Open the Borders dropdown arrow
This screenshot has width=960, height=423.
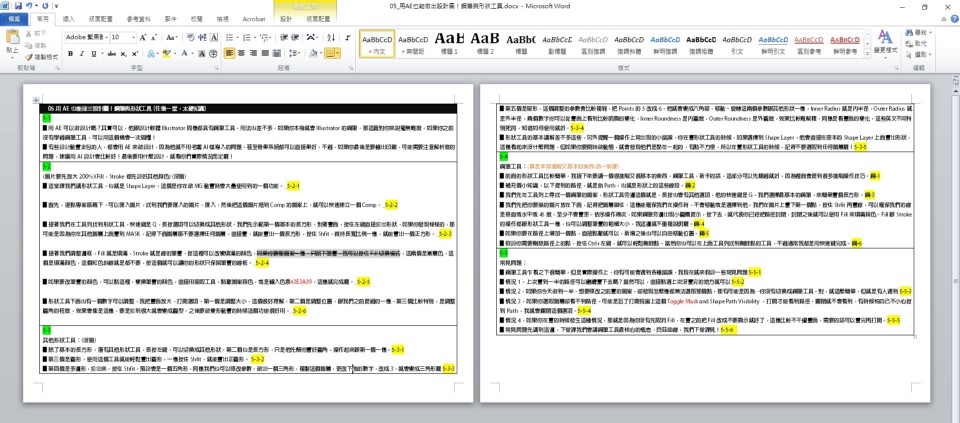tap(338, 53)
